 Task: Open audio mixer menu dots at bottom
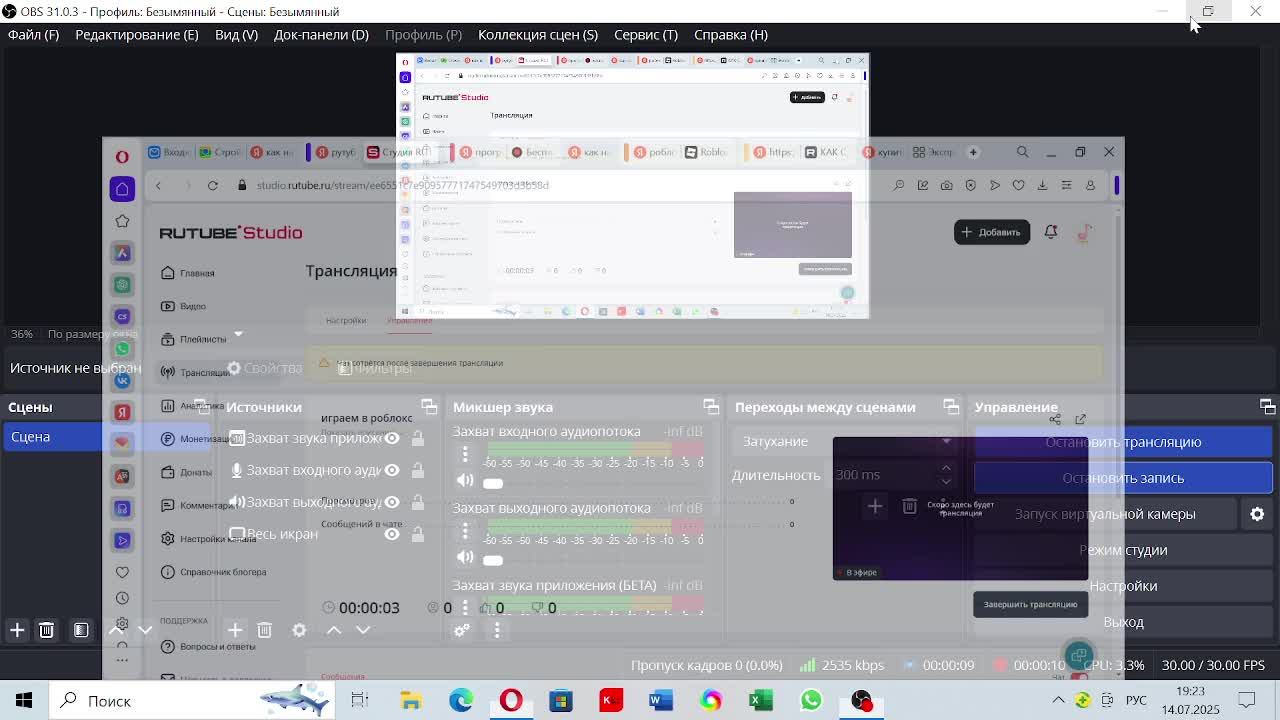(x=497, y=630)
